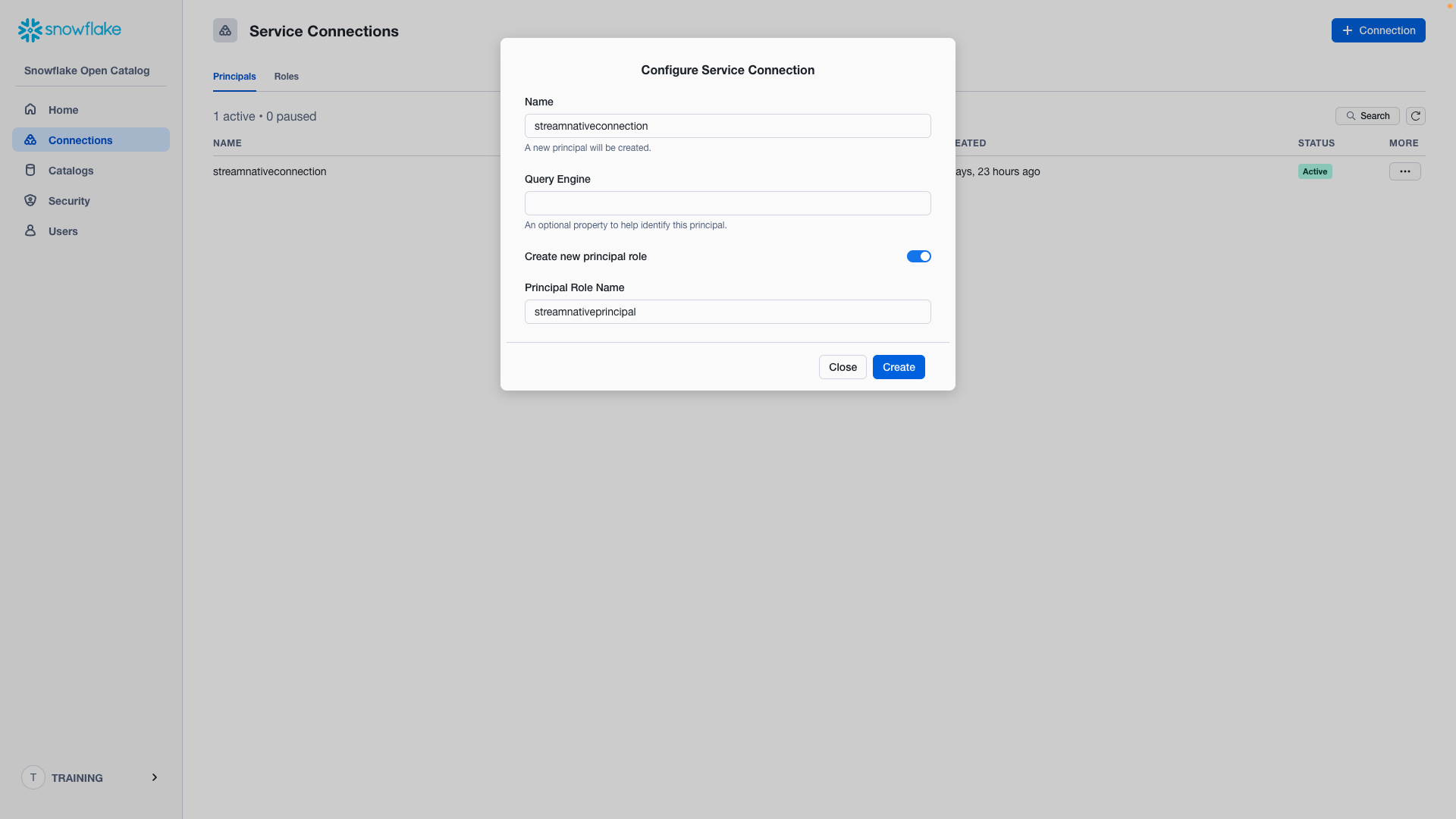The width and height of the screenshot is (1456, 819).
Task: Refresh the connections list with the reload icon
Action: tap(1415, 116)
